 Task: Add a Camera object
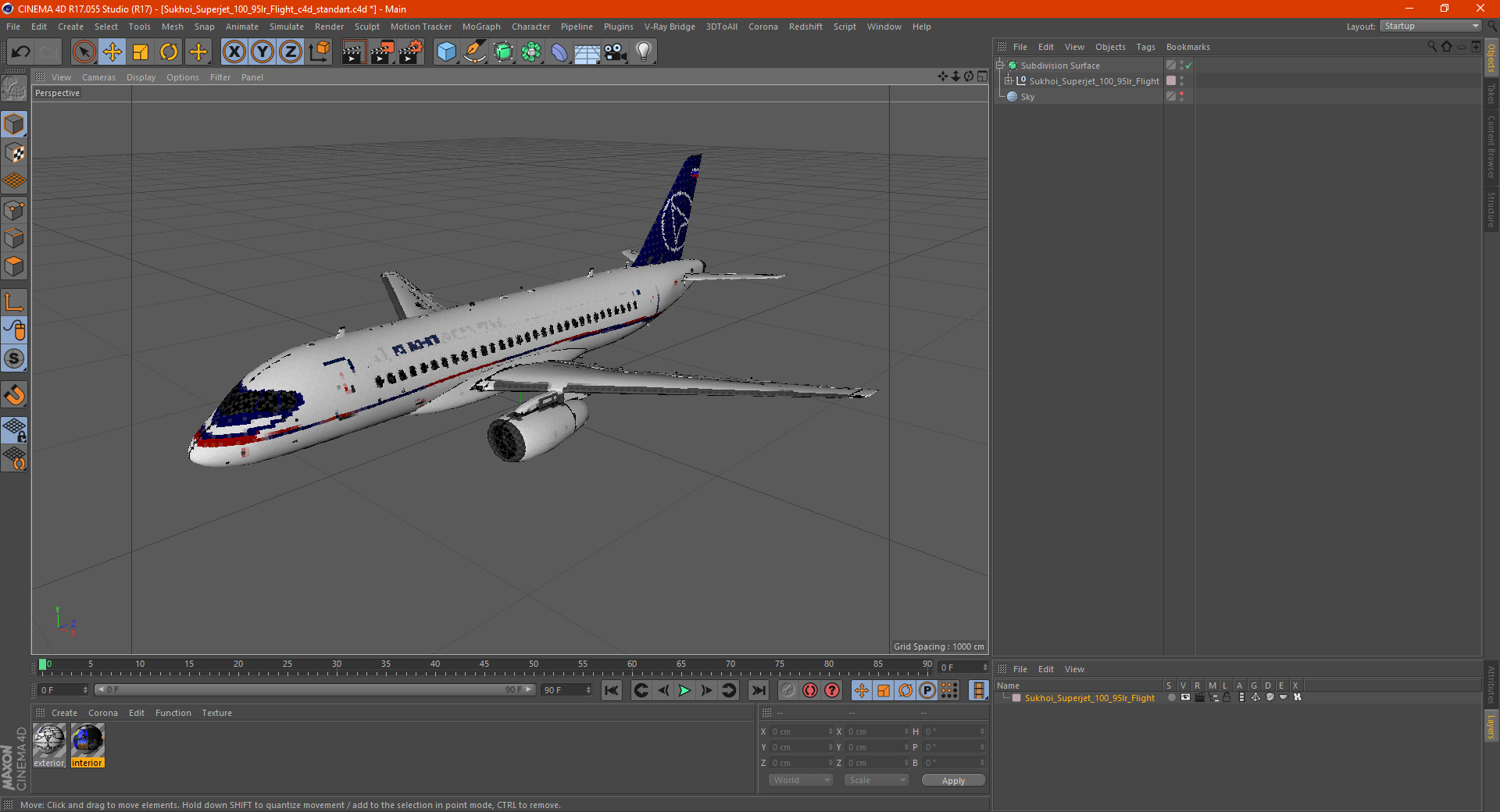[616, 52]
